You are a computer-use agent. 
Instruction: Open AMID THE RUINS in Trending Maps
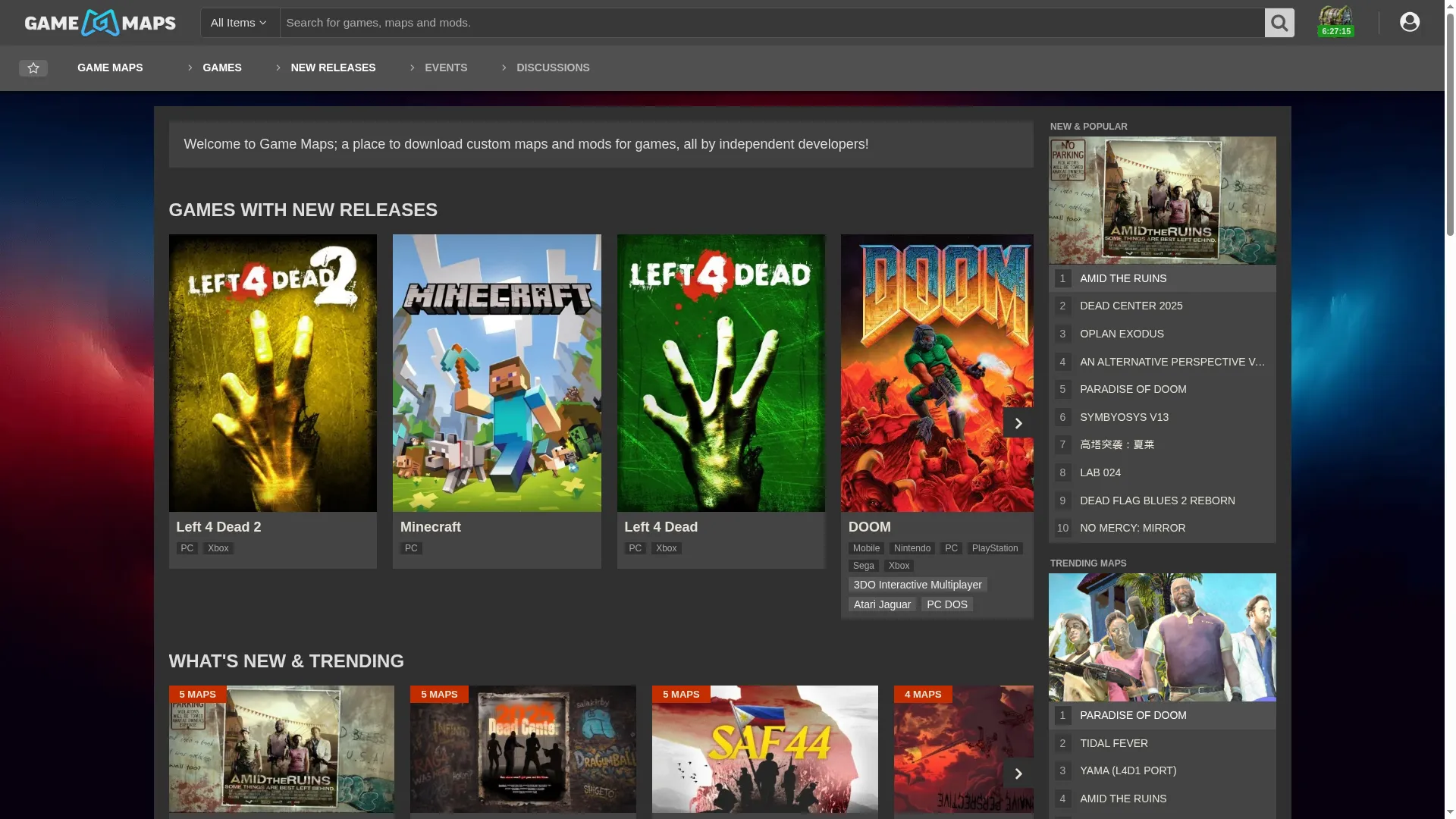click(x=1163, y=799)
